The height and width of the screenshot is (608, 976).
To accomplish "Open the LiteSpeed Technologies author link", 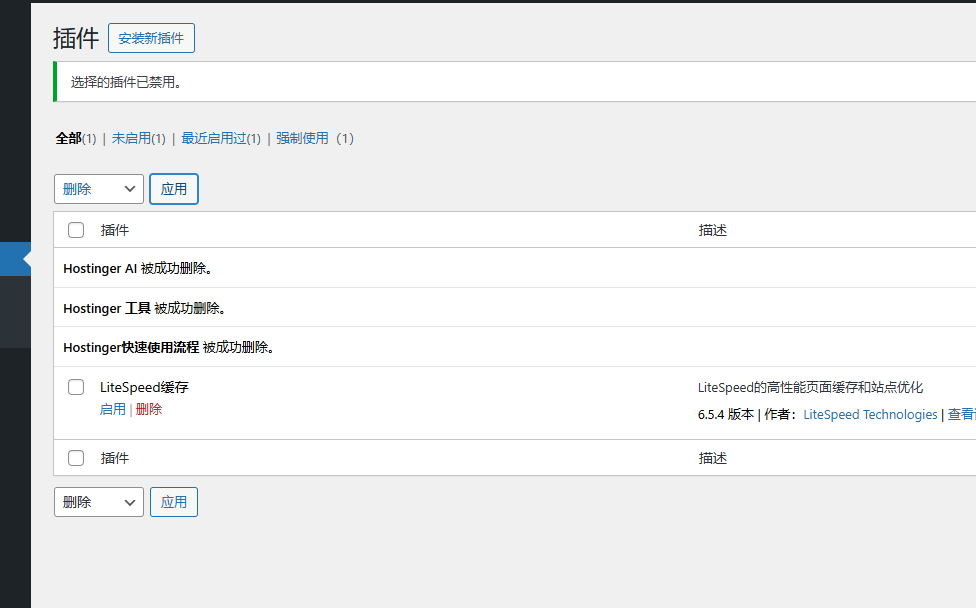I will tap(870, 414).
